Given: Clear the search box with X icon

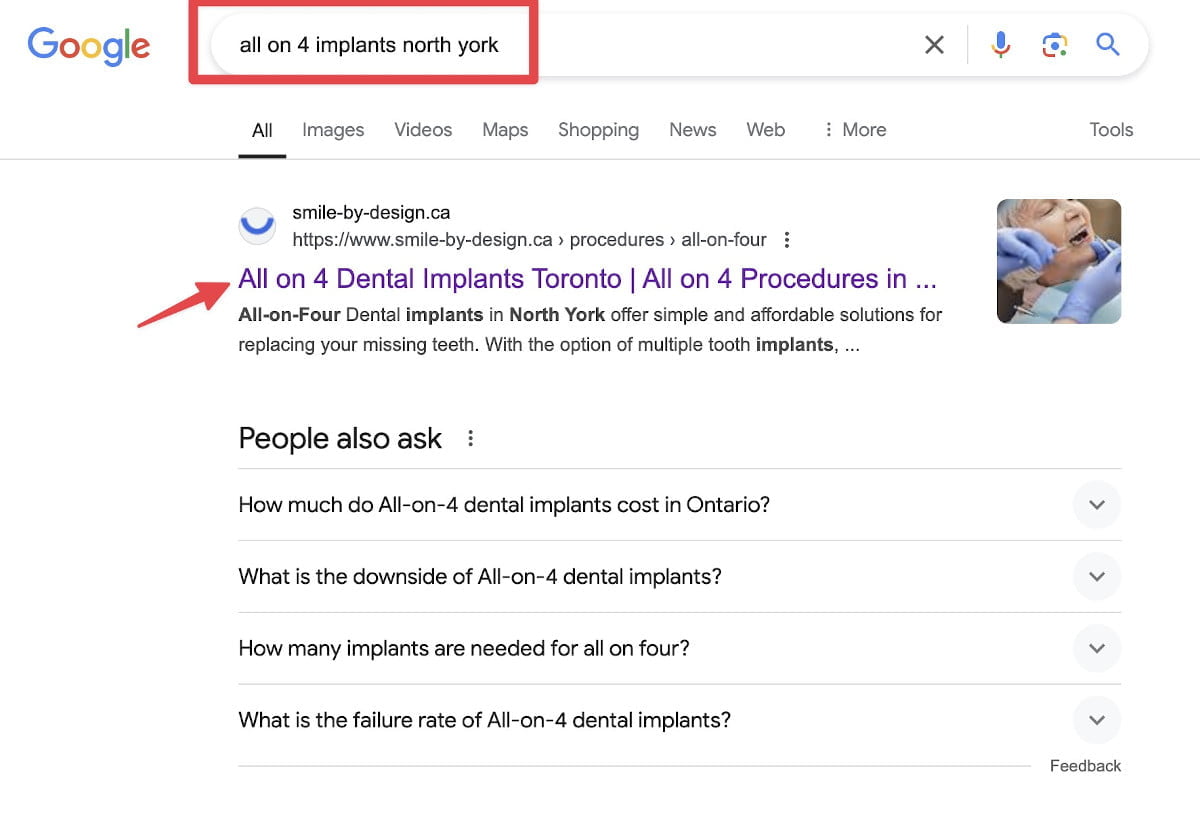Looking at the screenshot, I should (x=934, y=45).
